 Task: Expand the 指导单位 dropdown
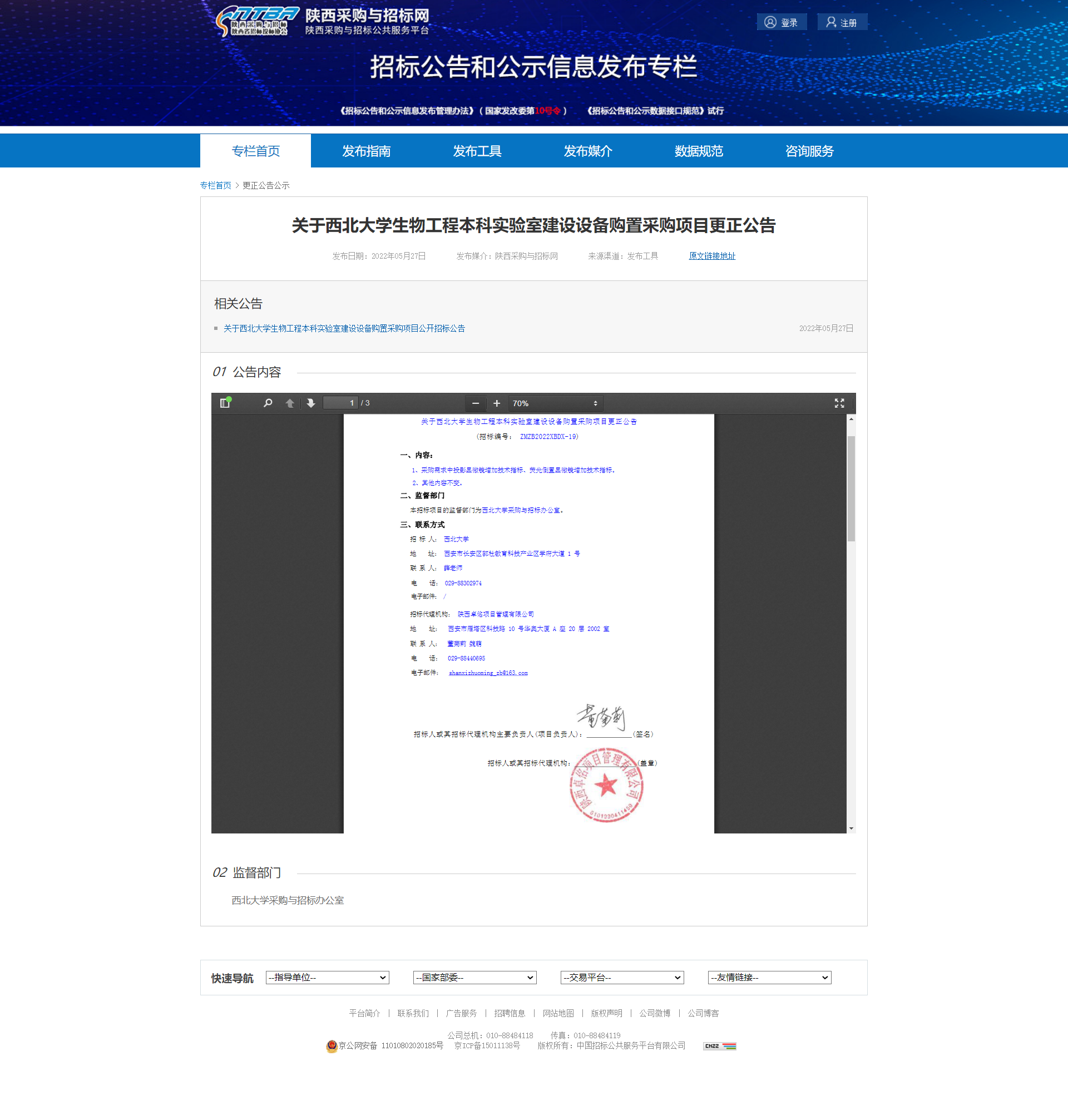(327, 978)
